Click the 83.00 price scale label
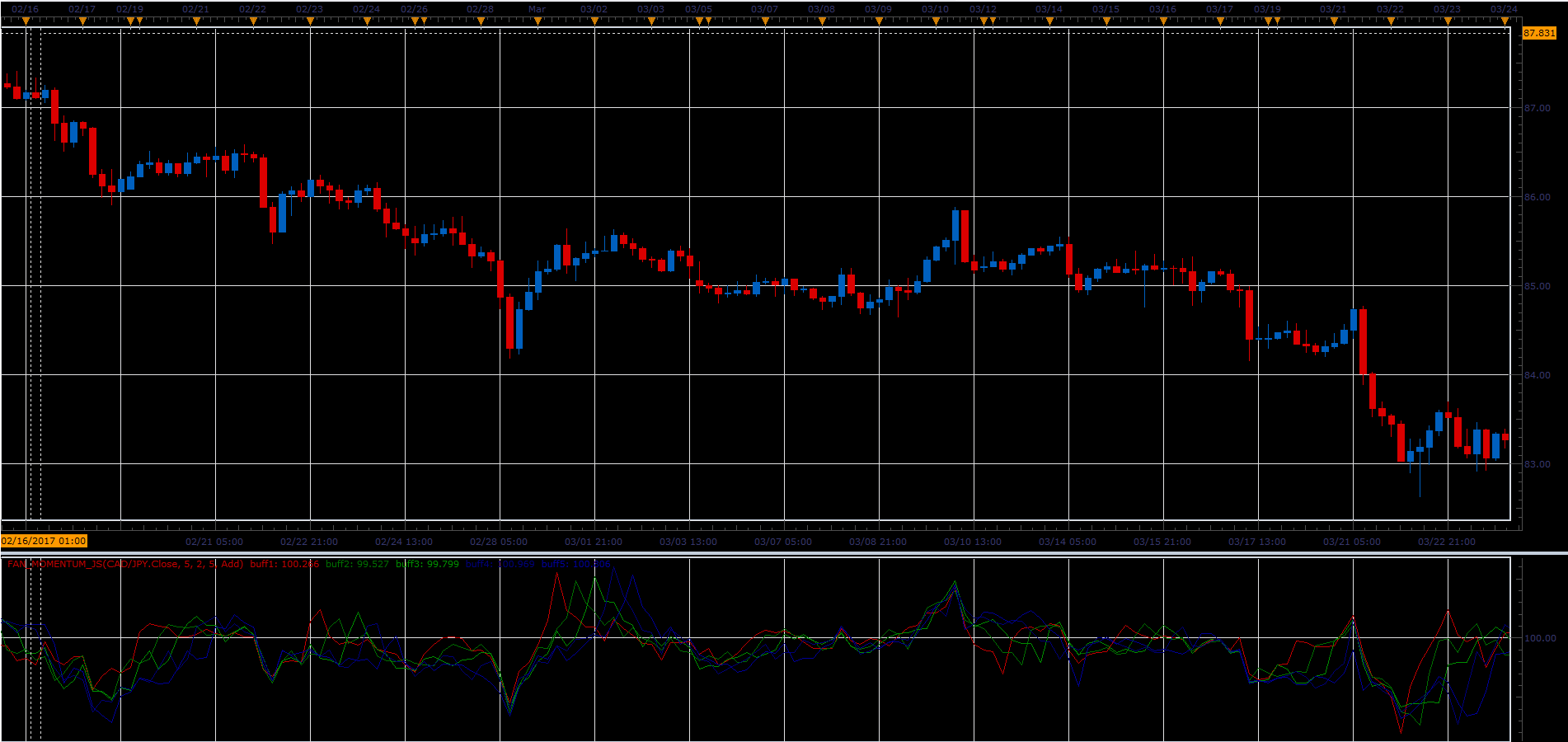The width and height of the screenshot is (1568, 742). [x=1537, y=464]
